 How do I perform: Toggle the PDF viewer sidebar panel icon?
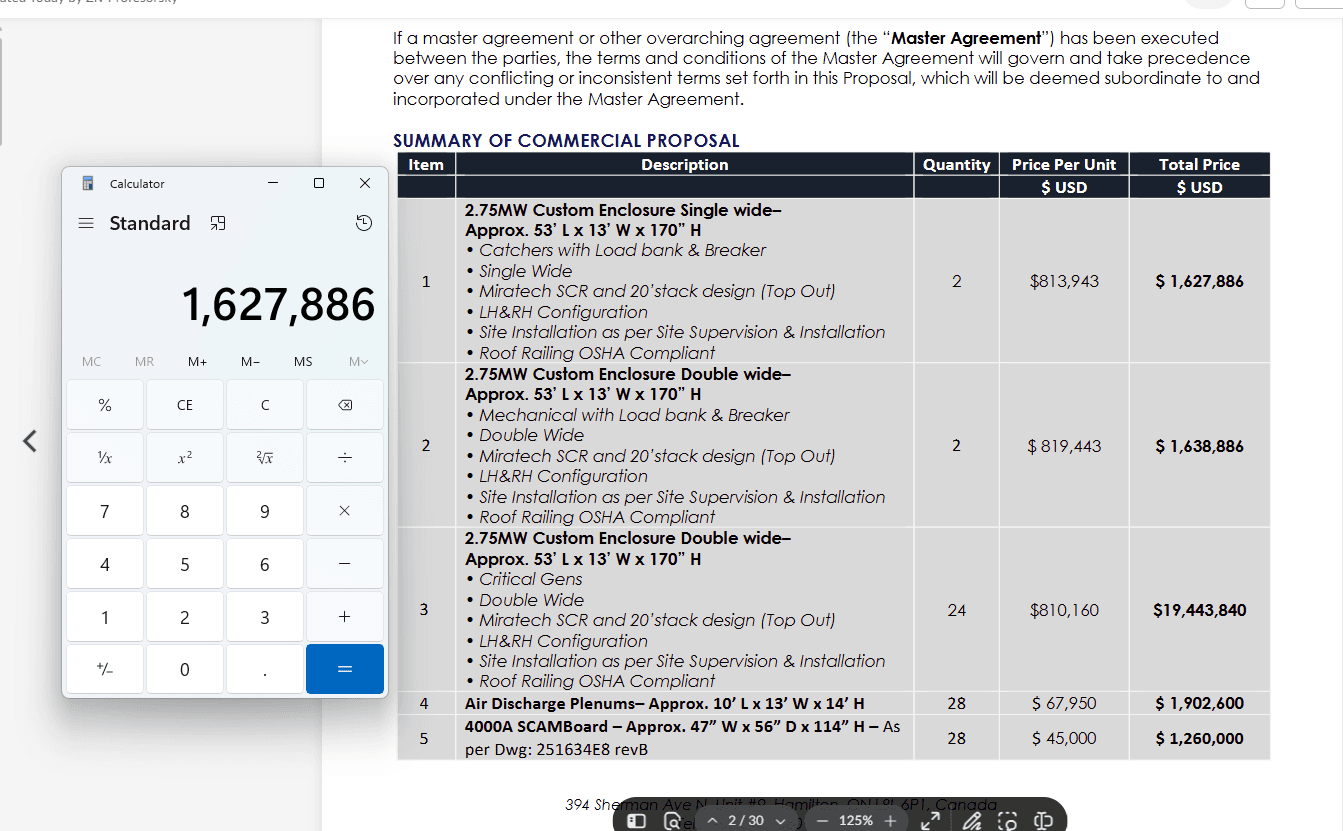click(637, 821)
